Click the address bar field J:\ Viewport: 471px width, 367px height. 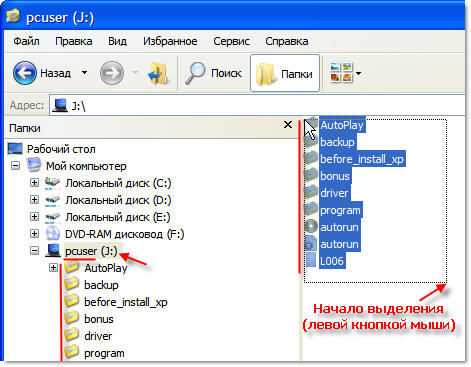click(x=257, y=106)
